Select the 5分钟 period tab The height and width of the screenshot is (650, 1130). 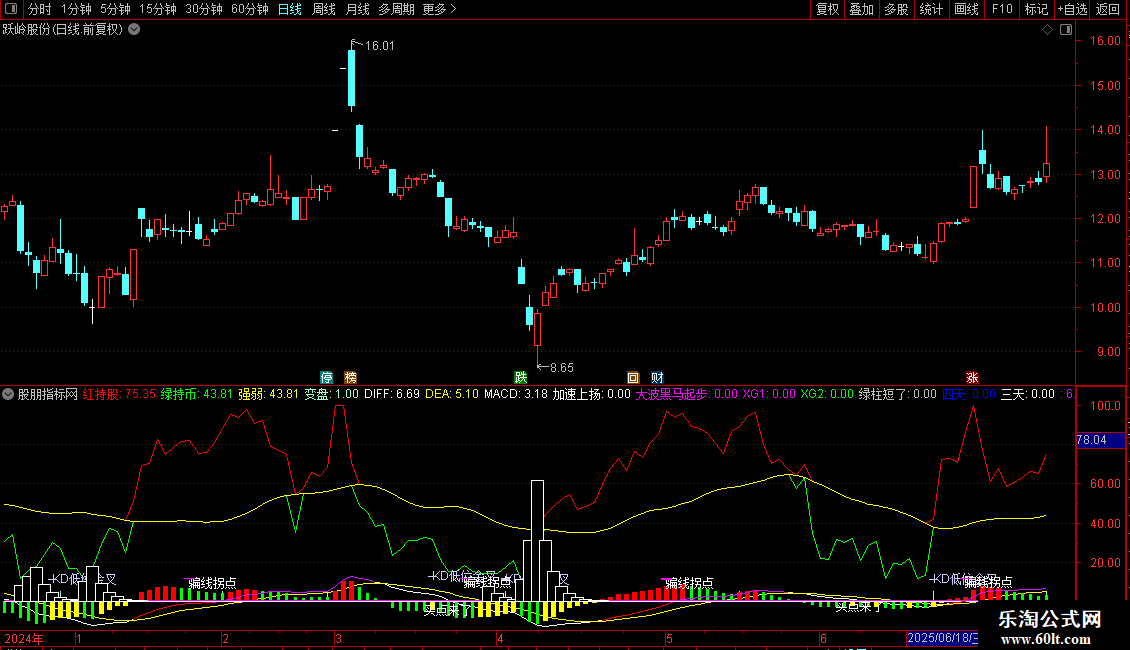pyautogui.click(x=115, y=9)
